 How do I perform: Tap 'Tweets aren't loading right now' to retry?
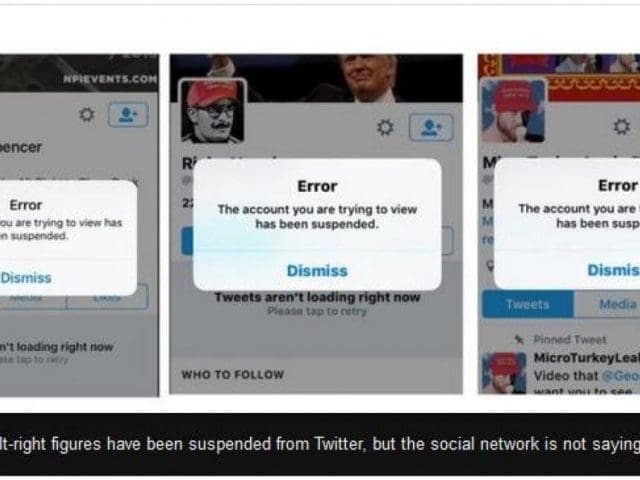click(317, 297)
